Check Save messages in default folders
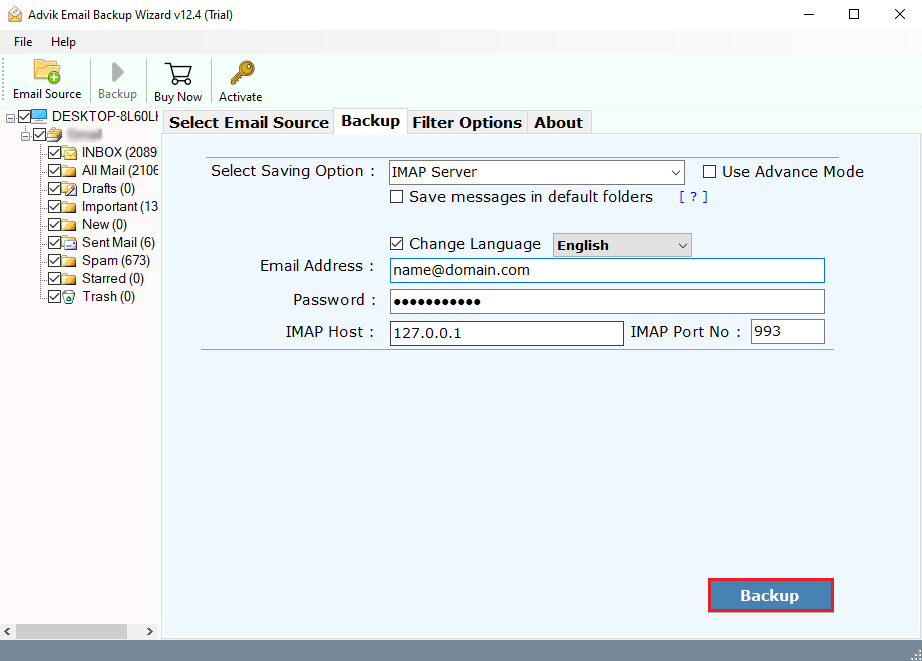 coord(397,197)
